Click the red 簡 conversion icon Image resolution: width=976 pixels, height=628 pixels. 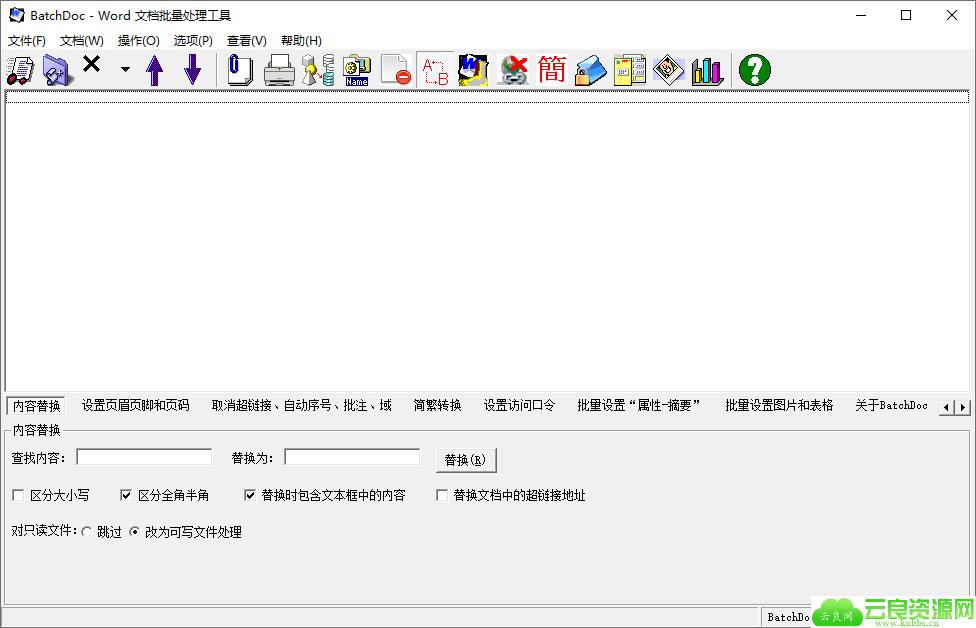551,70
